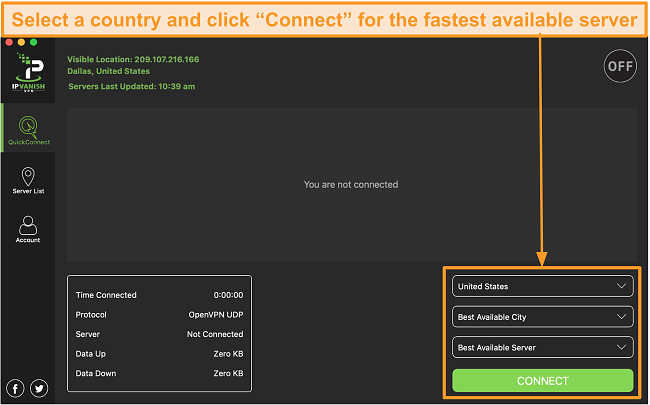Open the Server List section
650x405 pixels.
pos(28,180)
